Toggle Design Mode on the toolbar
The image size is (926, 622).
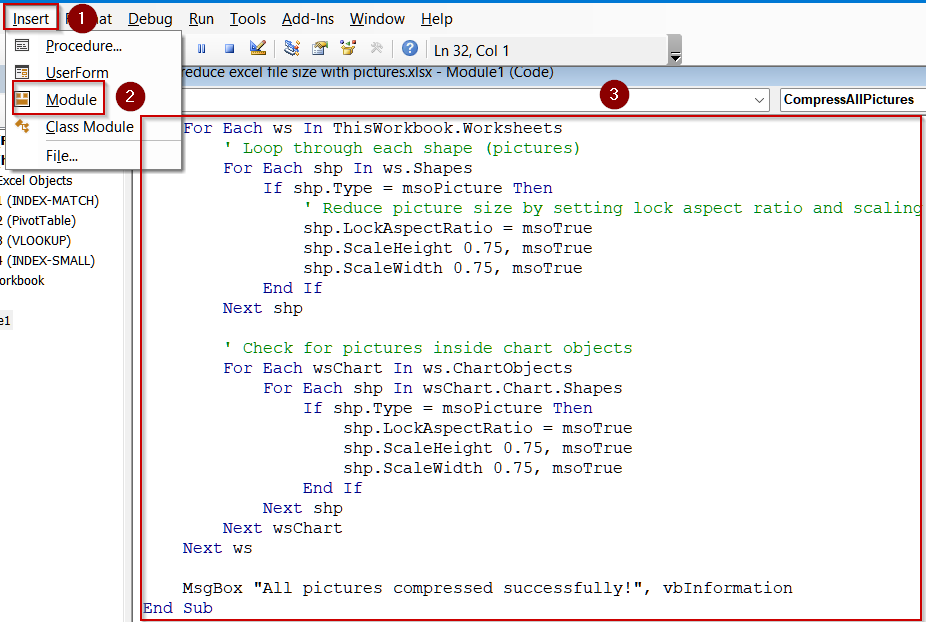pos(256,48)
